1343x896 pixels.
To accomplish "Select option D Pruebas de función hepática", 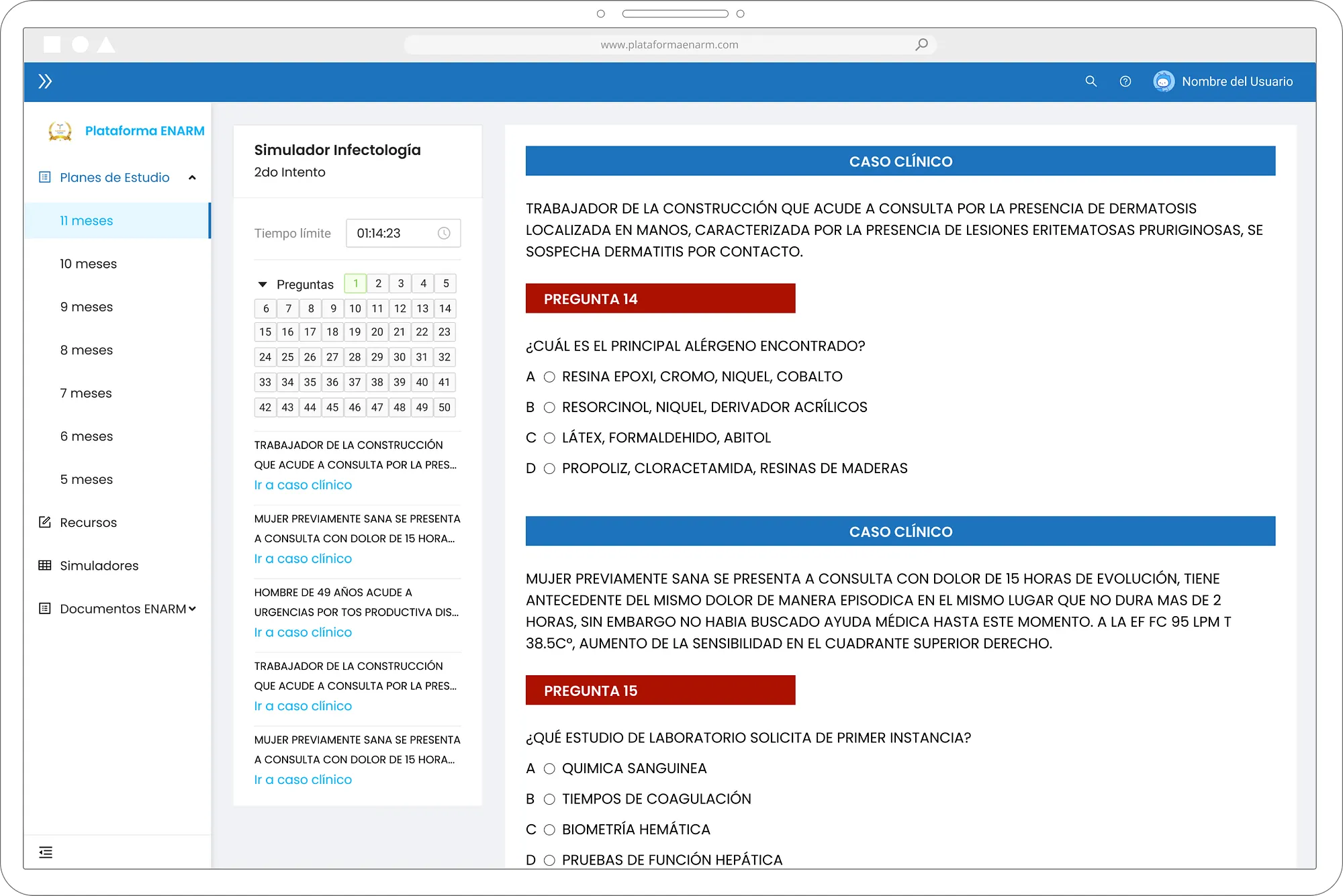I will coord(549,860).
